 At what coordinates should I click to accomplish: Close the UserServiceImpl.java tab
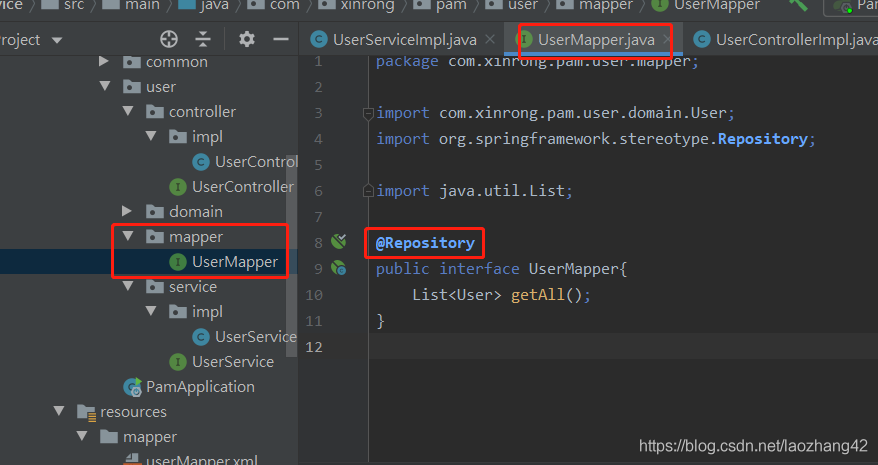pyautogui.click(x=490, y=39)
